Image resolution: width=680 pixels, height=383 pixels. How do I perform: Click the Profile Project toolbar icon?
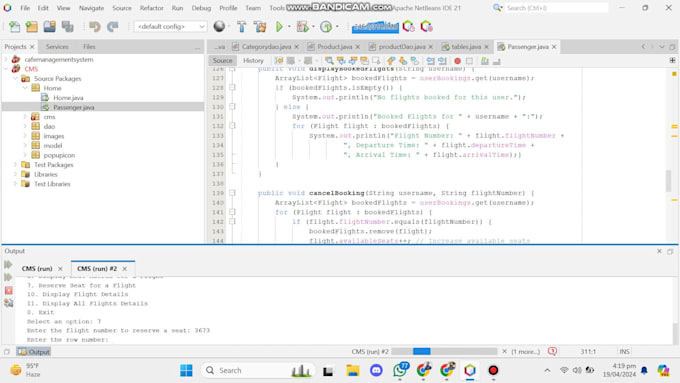(326, 26)
